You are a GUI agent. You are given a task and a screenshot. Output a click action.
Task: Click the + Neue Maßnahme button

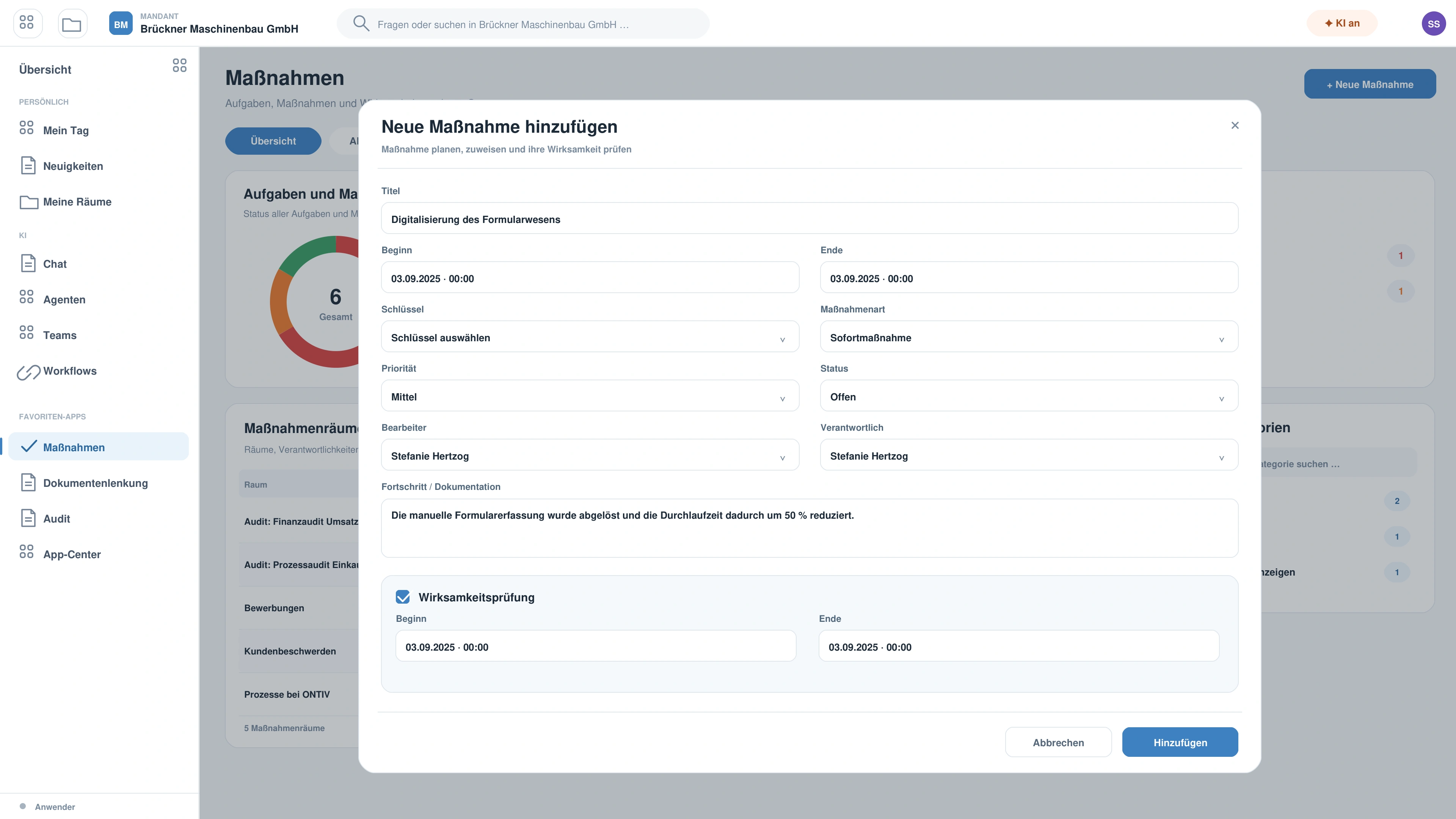pos(1370,84)
